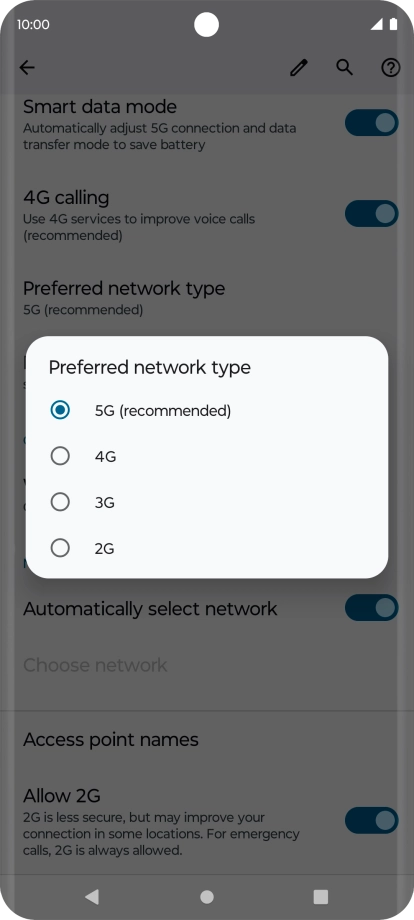The height and width of the screenshot is (920, 414).
Task: Tap the Android home circle button
Action: [x=207, y=896]
